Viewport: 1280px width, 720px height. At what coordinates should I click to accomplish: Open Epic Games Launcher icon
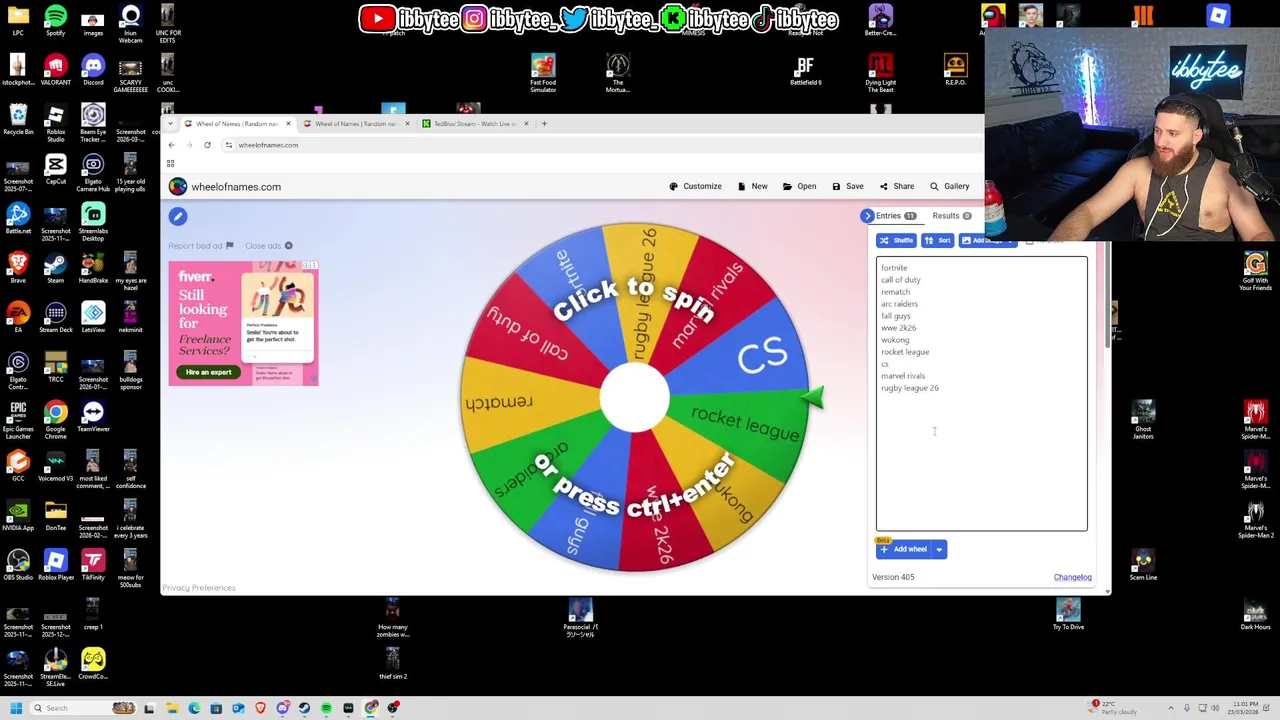coord(17,417)
